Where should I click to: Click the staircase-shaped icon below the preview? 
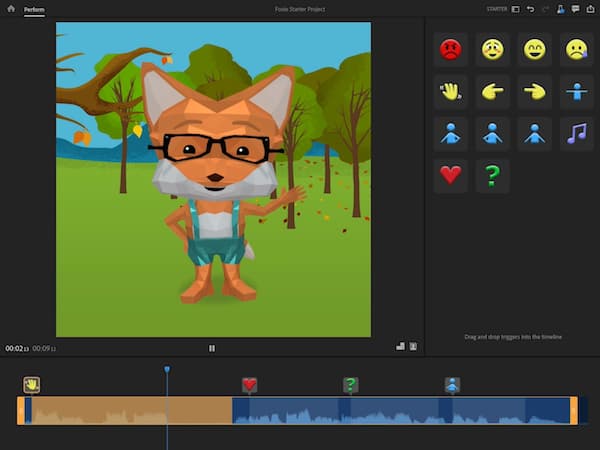pos(400,346)
